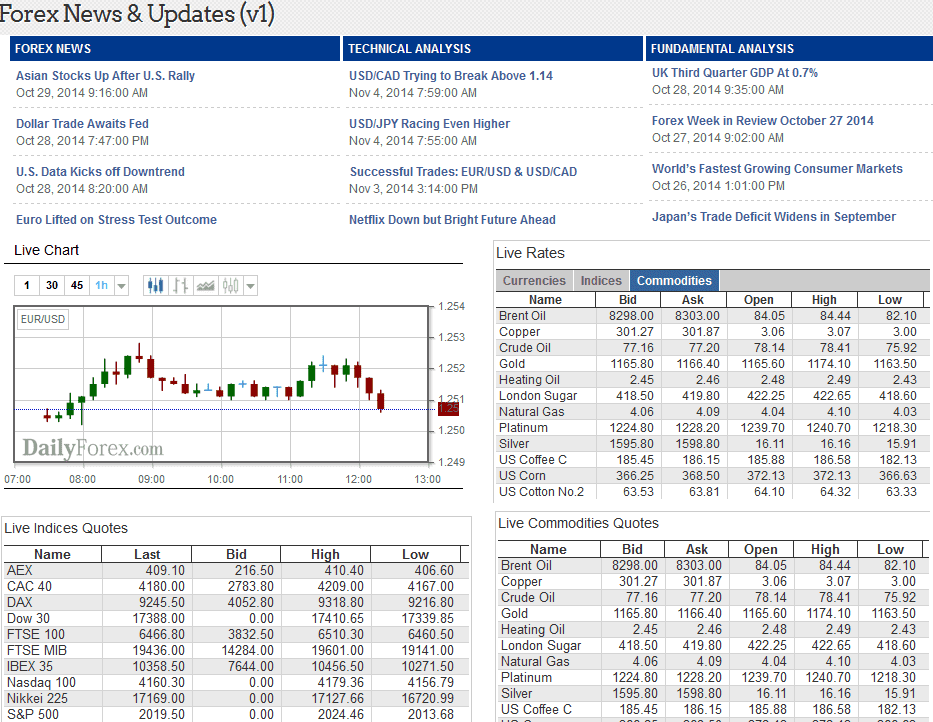Switch to the Currencies tab in Live Rates
The width and height of the screenshot is (933, 722).
[x=534, y=281]
